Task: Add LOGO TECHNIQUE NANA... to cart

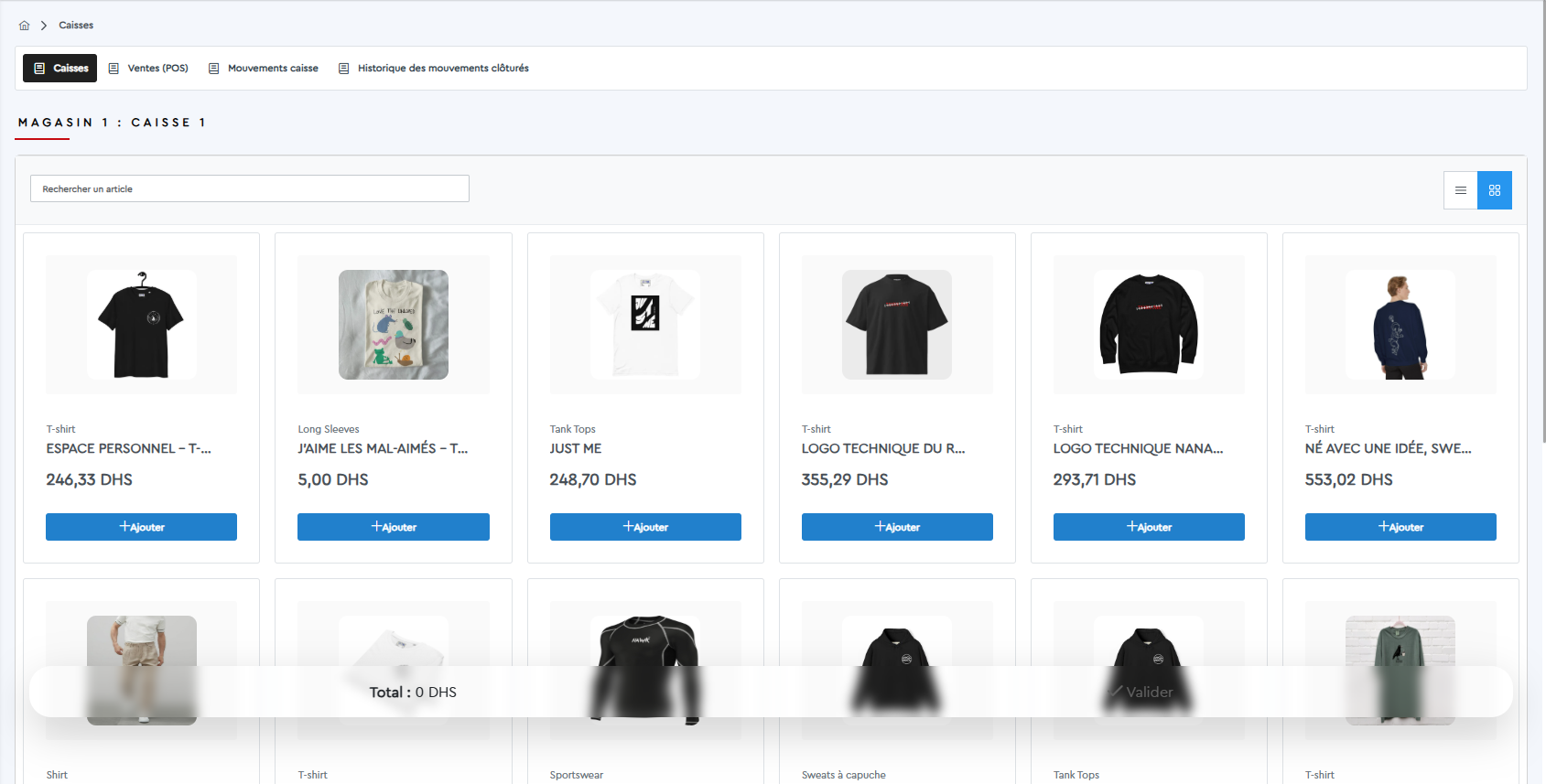Action: (x=1149, y=527)
